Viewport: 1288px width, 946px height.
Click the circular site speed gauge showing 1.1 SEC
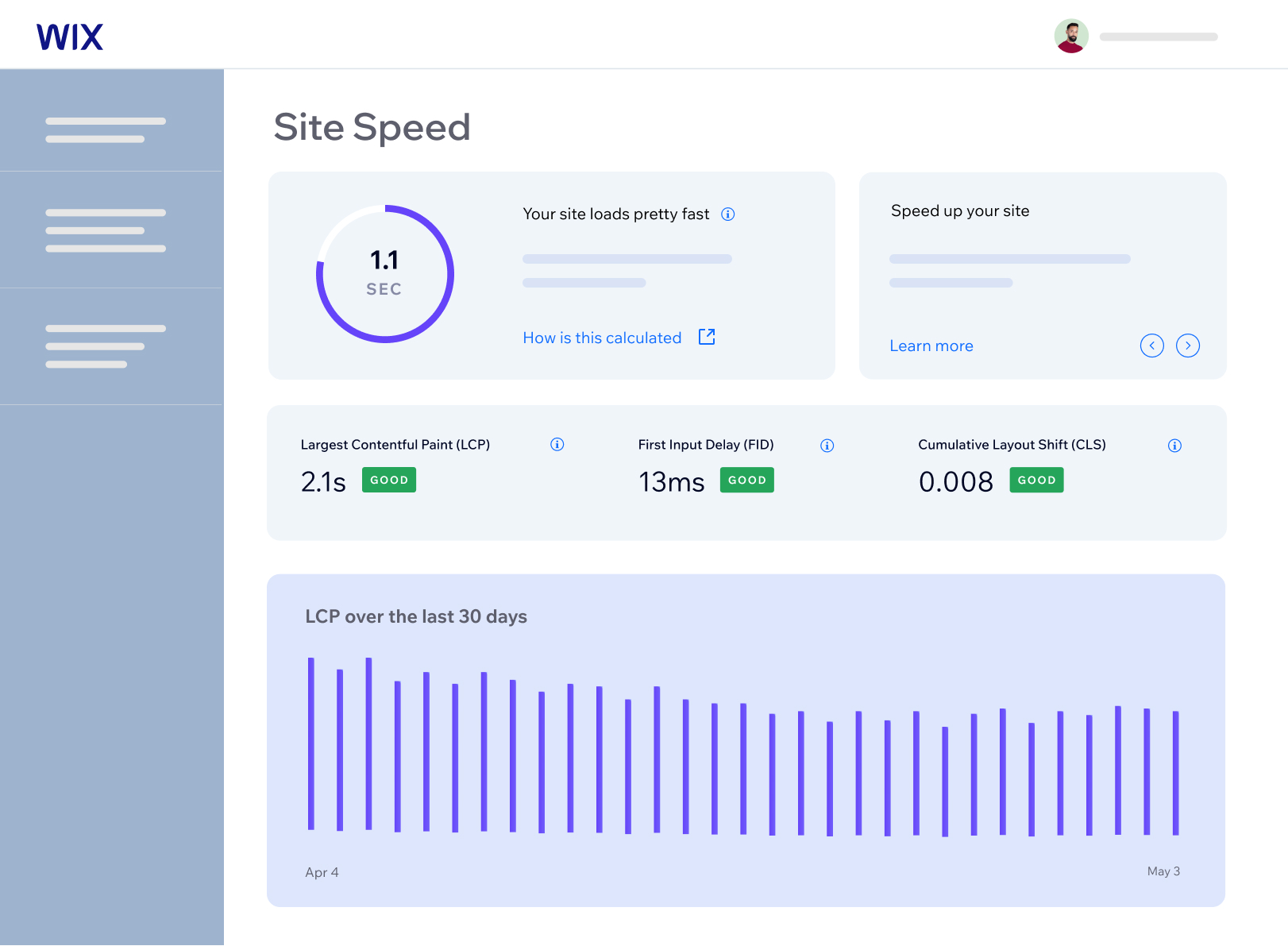(384, 273)
